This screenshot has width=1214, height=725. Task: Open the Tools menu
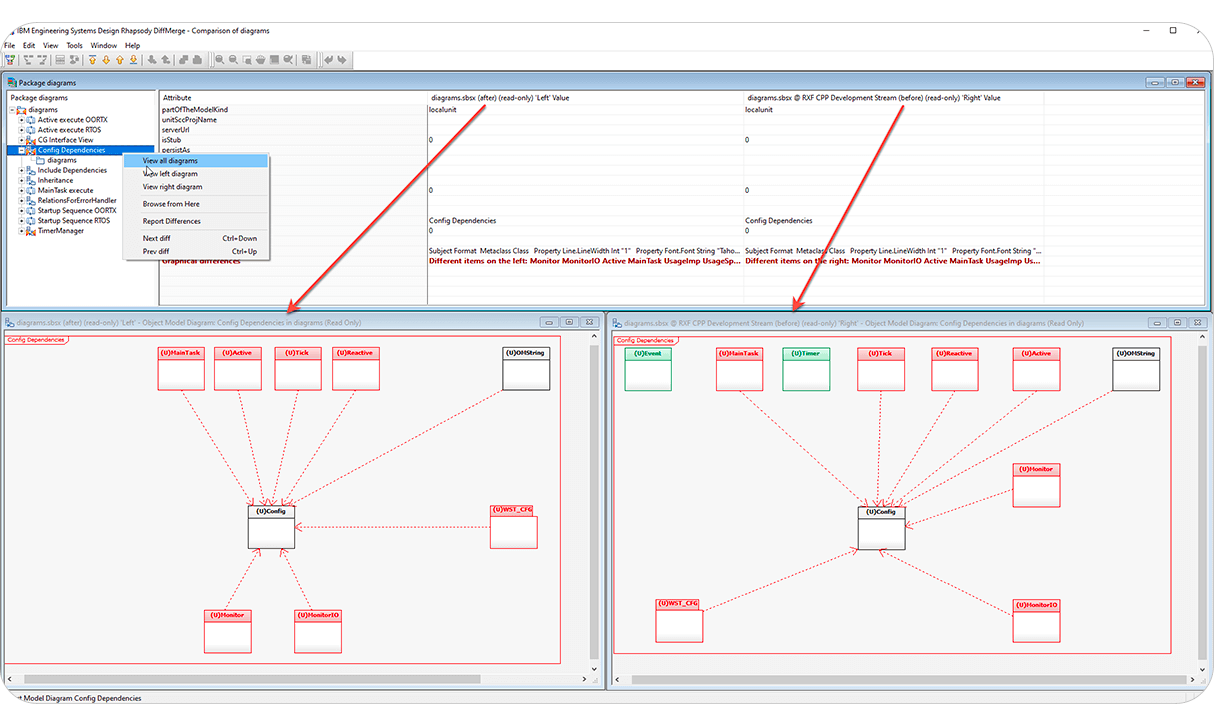pyautogui.click(x=74, y=45)
